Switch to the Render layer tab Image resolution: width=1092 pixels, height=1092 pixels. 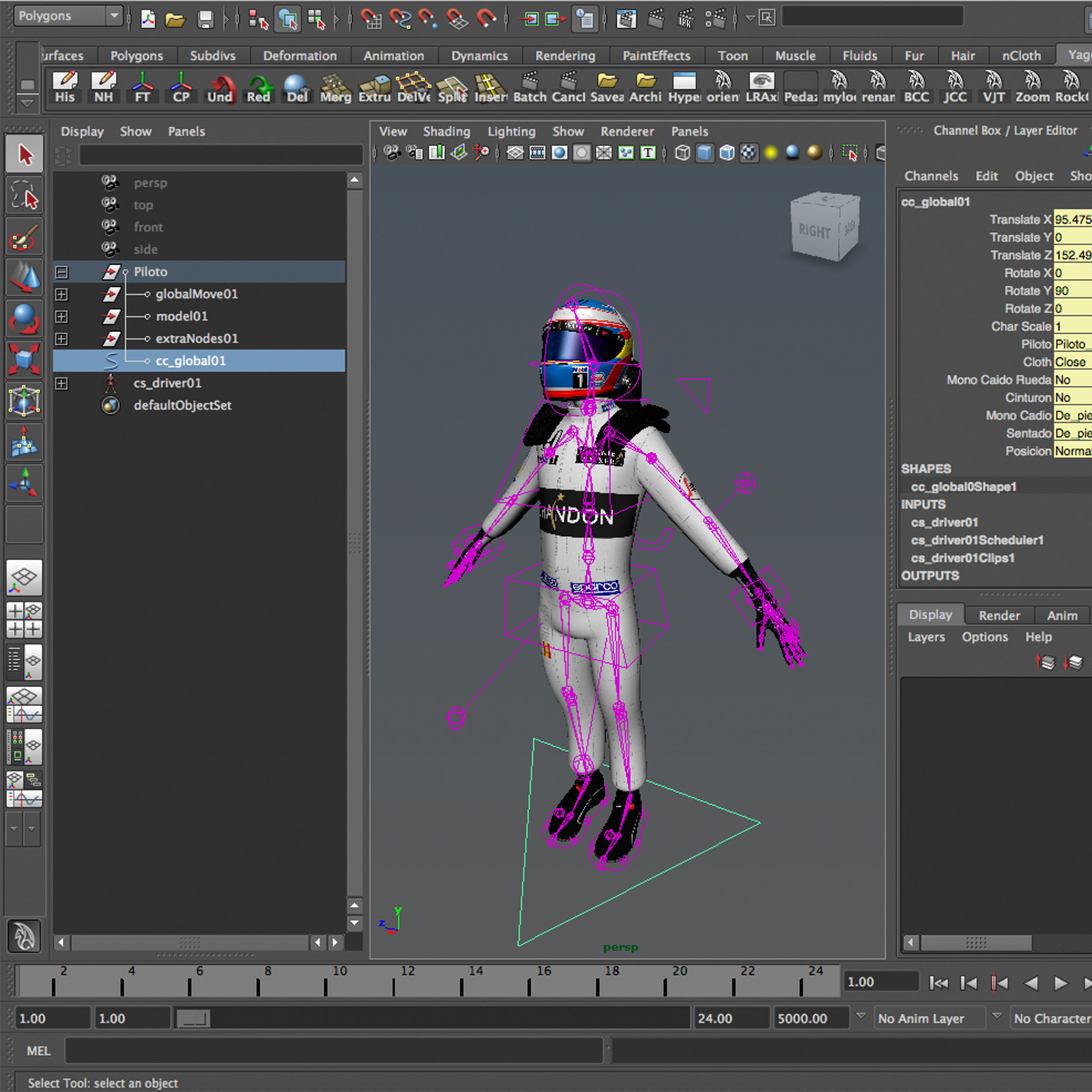(999, 615)
